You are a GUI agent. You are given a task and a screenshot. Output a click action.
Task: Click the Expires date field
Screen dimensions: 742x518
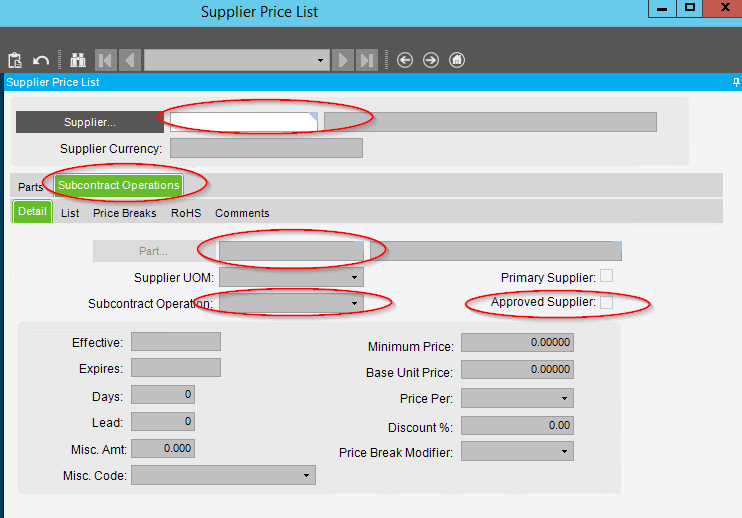pos(176,368)
